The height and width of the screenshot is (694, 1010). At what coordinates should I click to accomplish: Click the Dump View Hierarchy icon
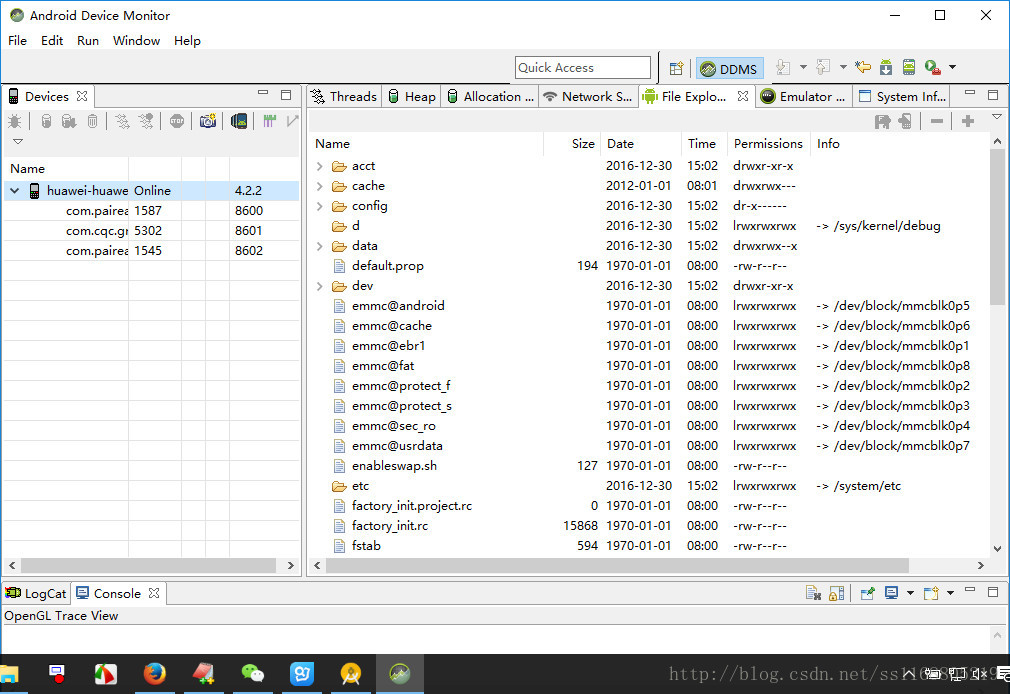point(239,121)
